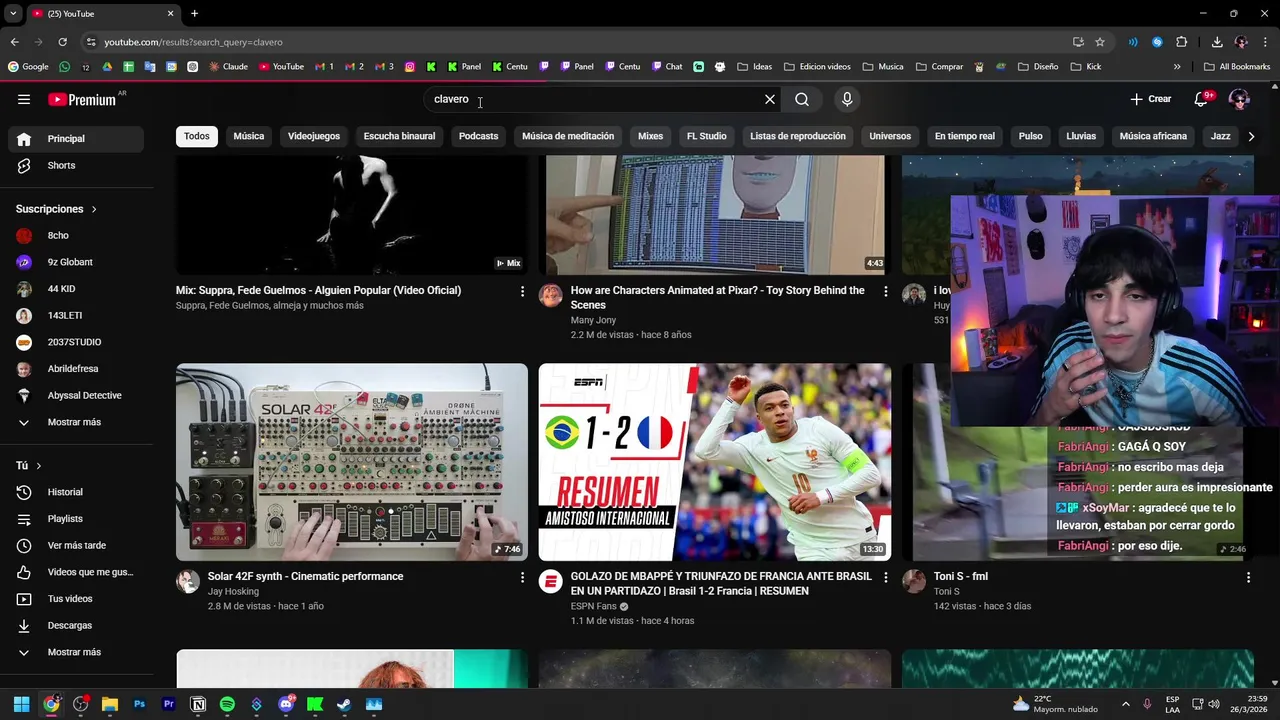Open Notion from the taskbar
This screenshot has height=720, width=1280.
pos(198,704)
